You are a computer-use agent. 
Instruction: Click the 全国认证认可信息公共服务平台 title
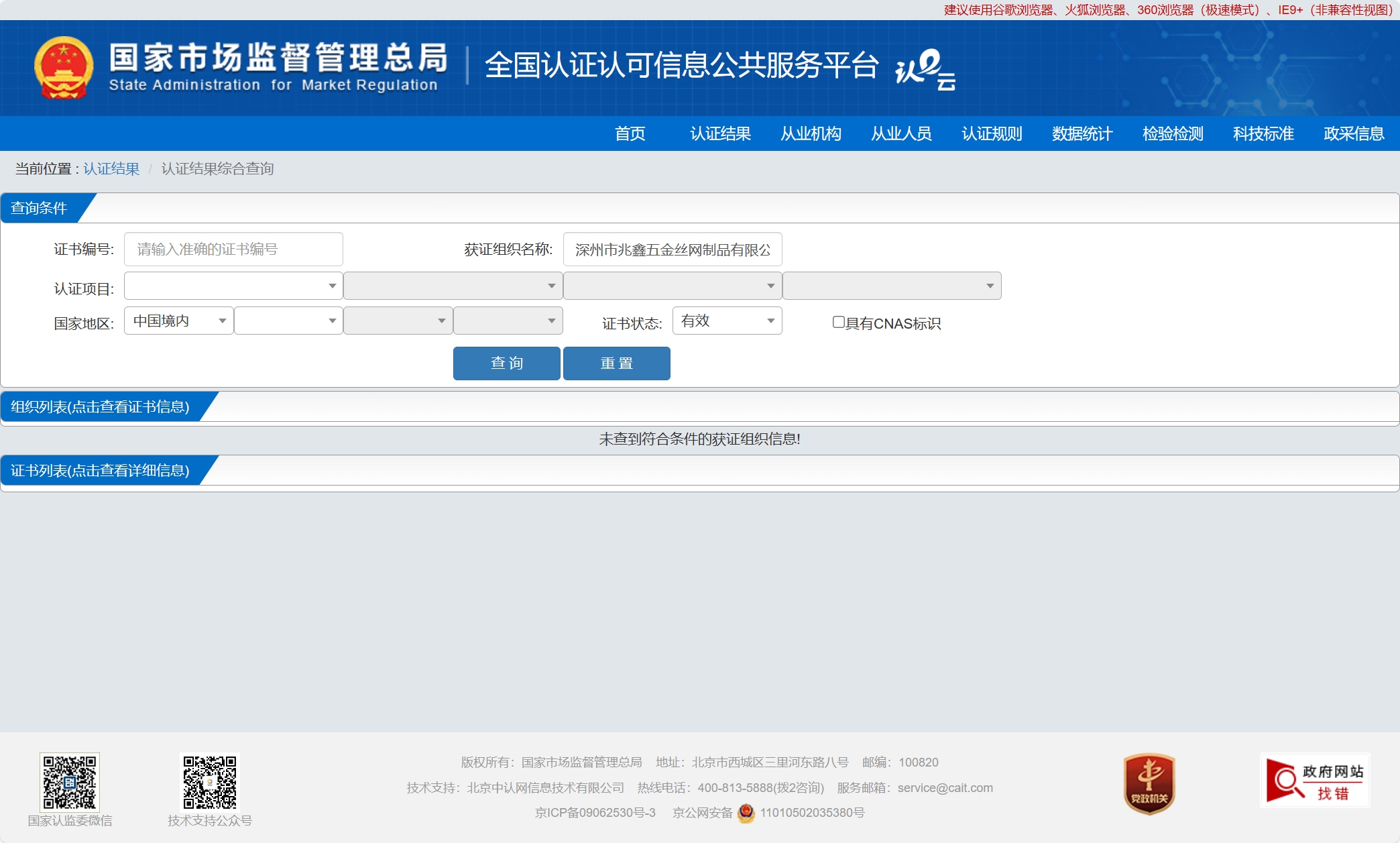681,65
